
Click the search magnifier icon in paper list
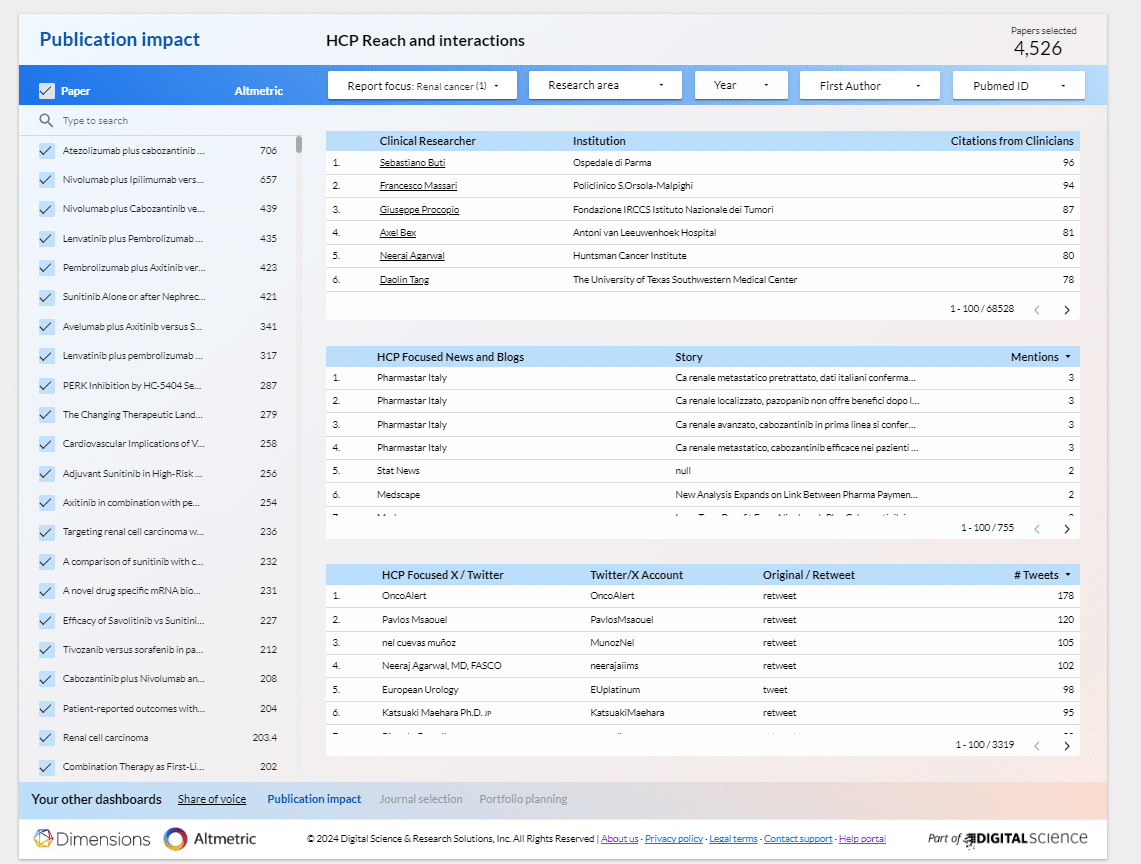click(x=46, y=121)
